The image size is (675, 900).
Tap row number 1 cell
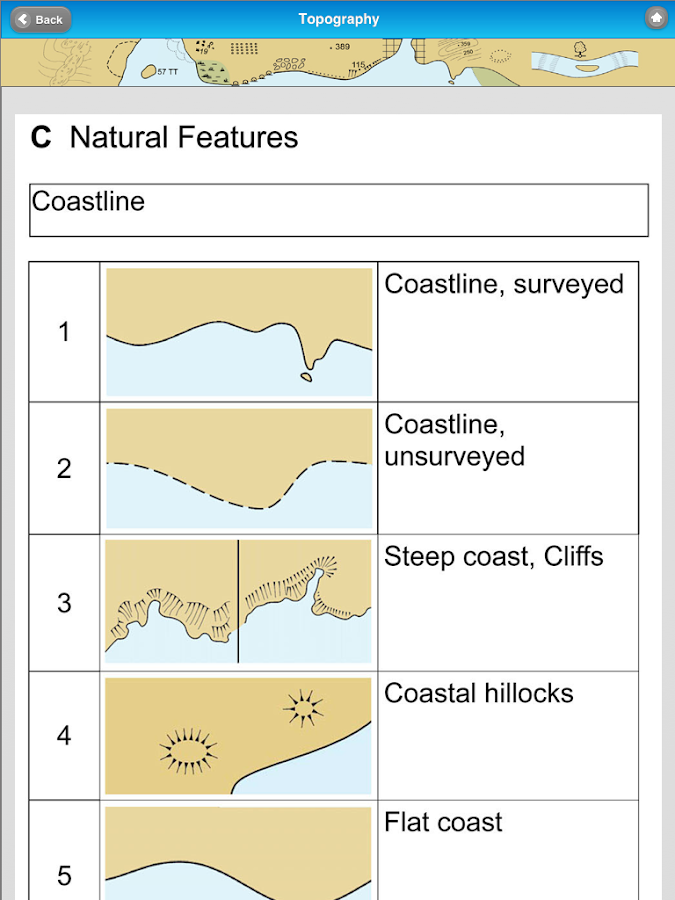(64, 332)
